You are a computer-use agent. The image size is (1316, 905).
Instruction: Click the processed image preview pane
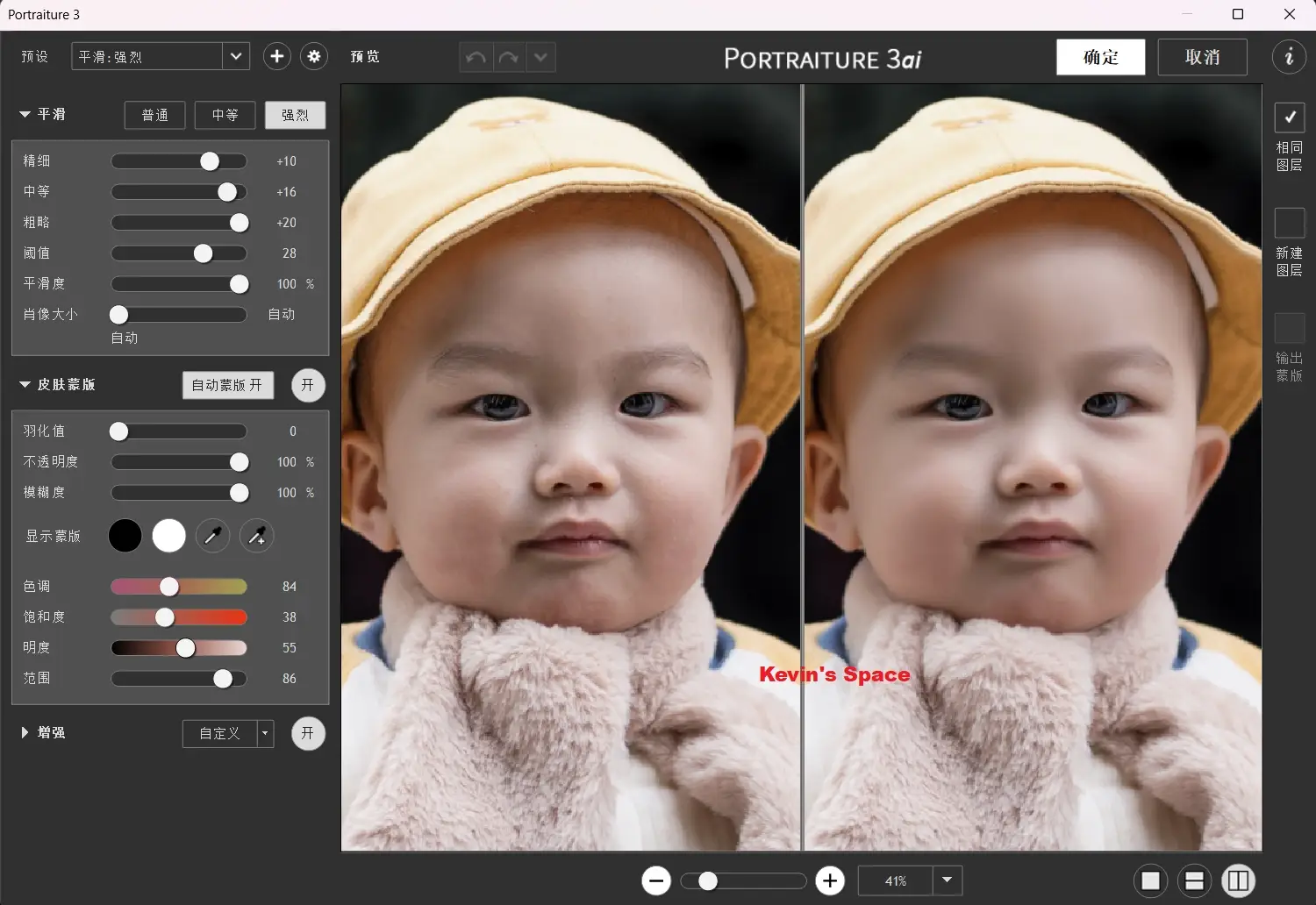coord(1033,467)
